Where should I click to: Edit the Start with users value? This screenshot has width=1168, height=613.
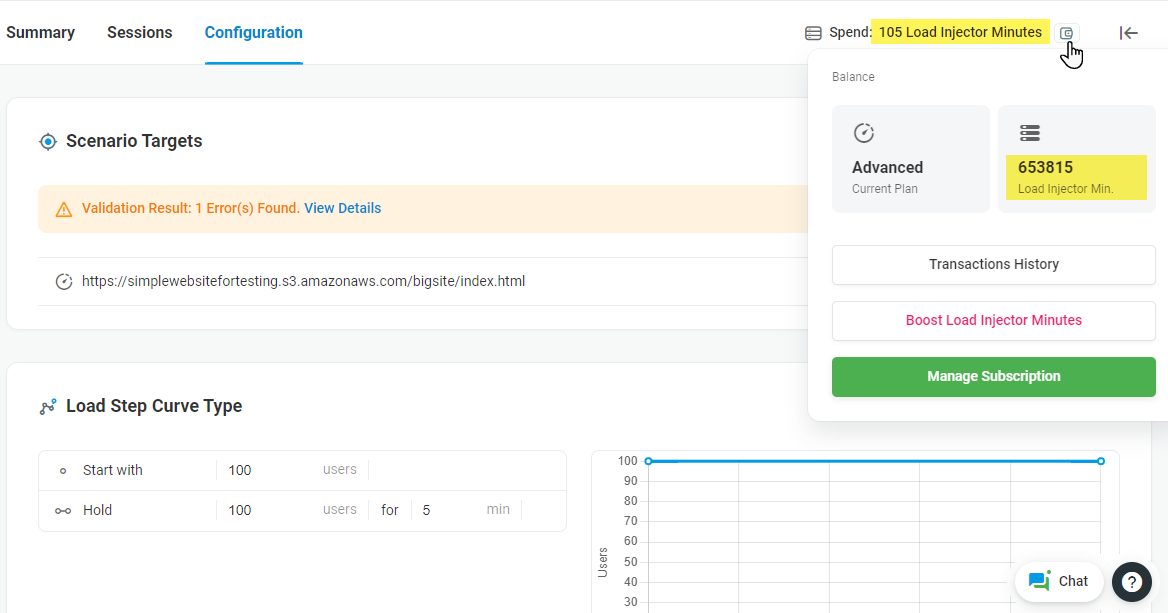(268, 470)
